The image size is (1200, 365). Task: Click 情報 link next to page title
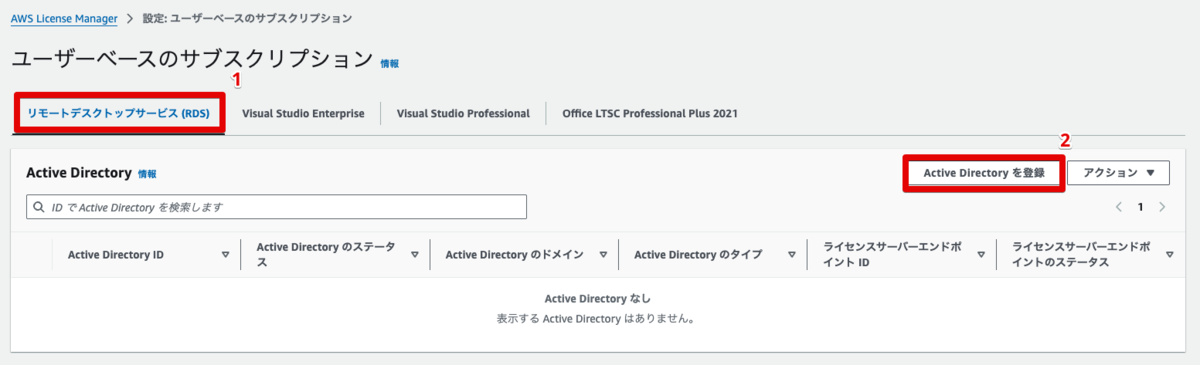click(x=390, y=63)
